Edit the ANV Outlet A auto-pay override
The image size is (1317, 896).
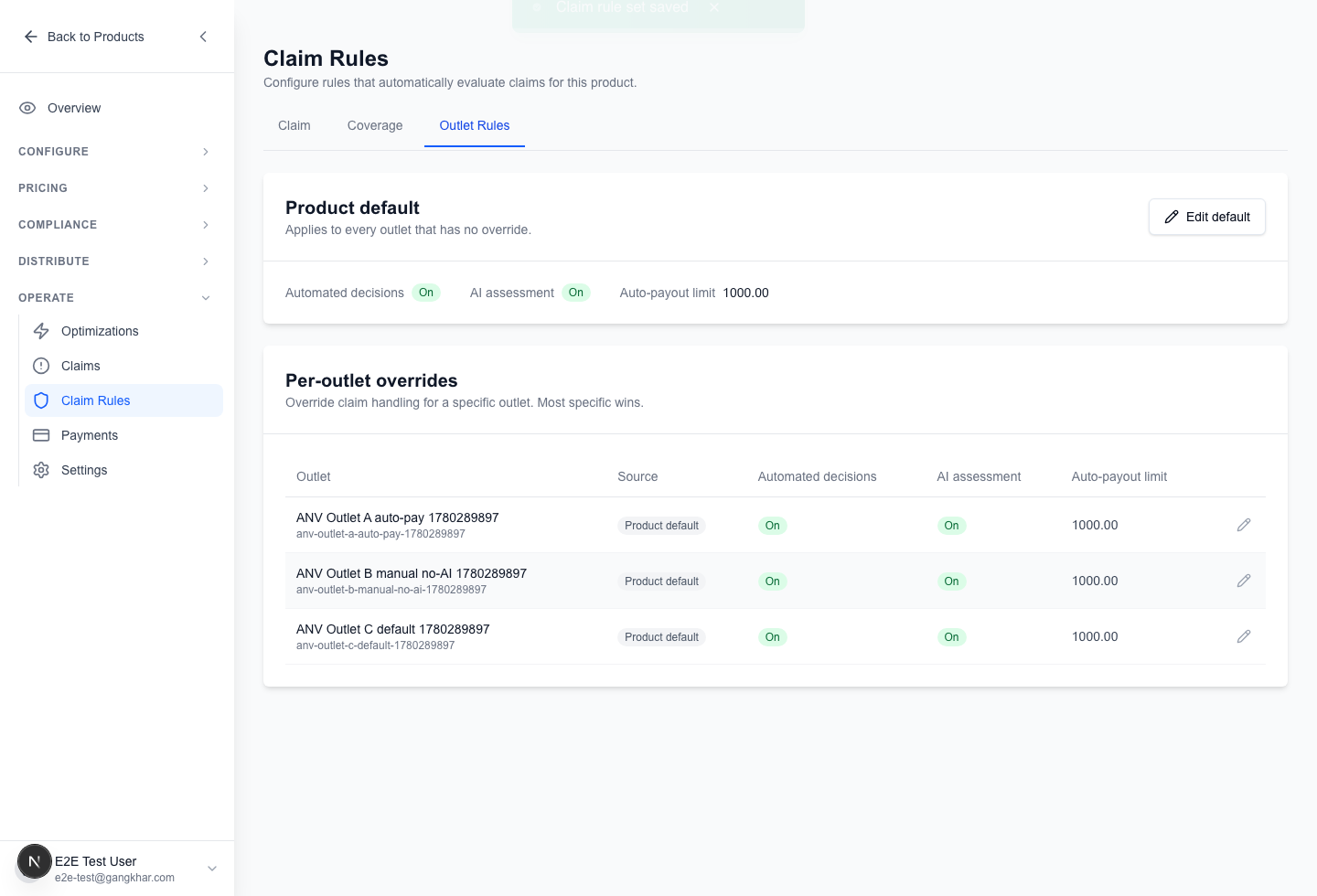click(1244, 525)
